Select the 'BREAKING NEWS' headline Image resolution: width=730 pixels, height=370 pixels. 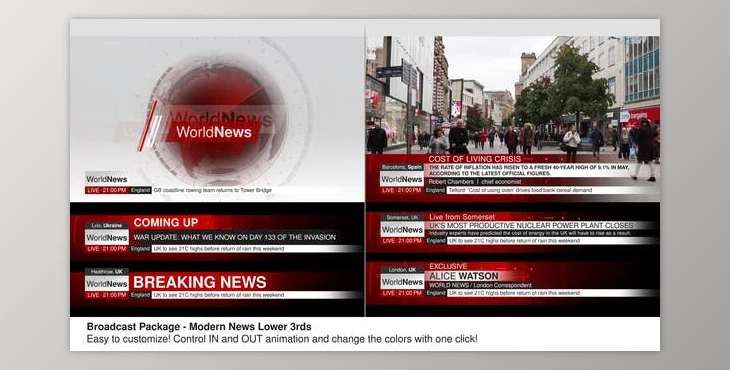point(200,282)
